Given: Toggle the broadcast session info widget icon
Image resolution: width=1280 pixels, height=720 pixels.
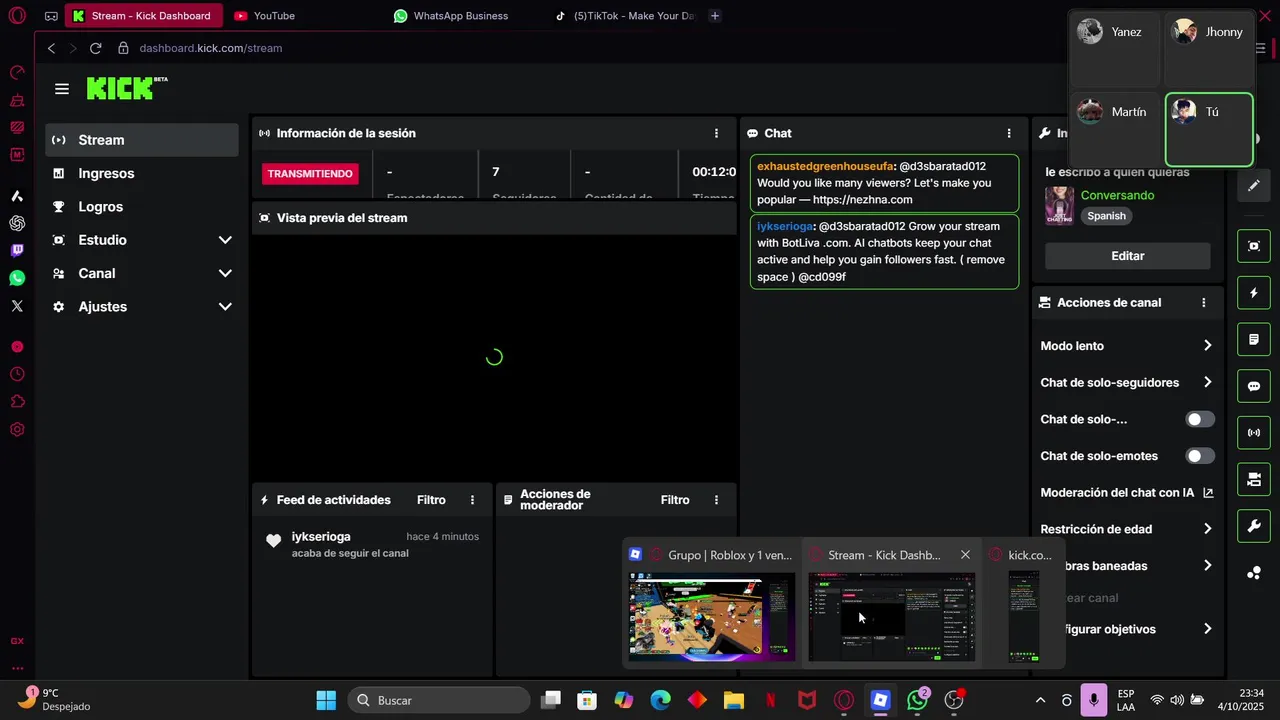Looking at the screenshot, I should tap(1254, 433).
